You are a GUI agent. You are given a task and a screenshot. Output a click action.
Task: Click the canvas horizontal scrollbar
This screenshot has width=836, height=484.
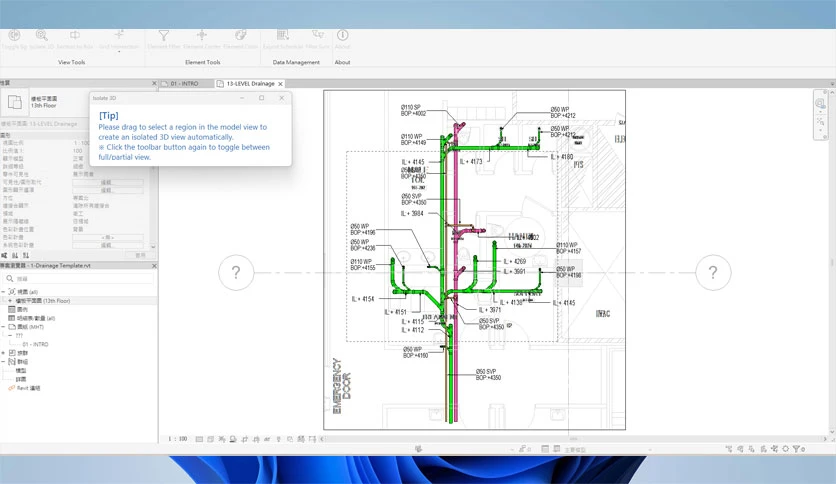573,439
